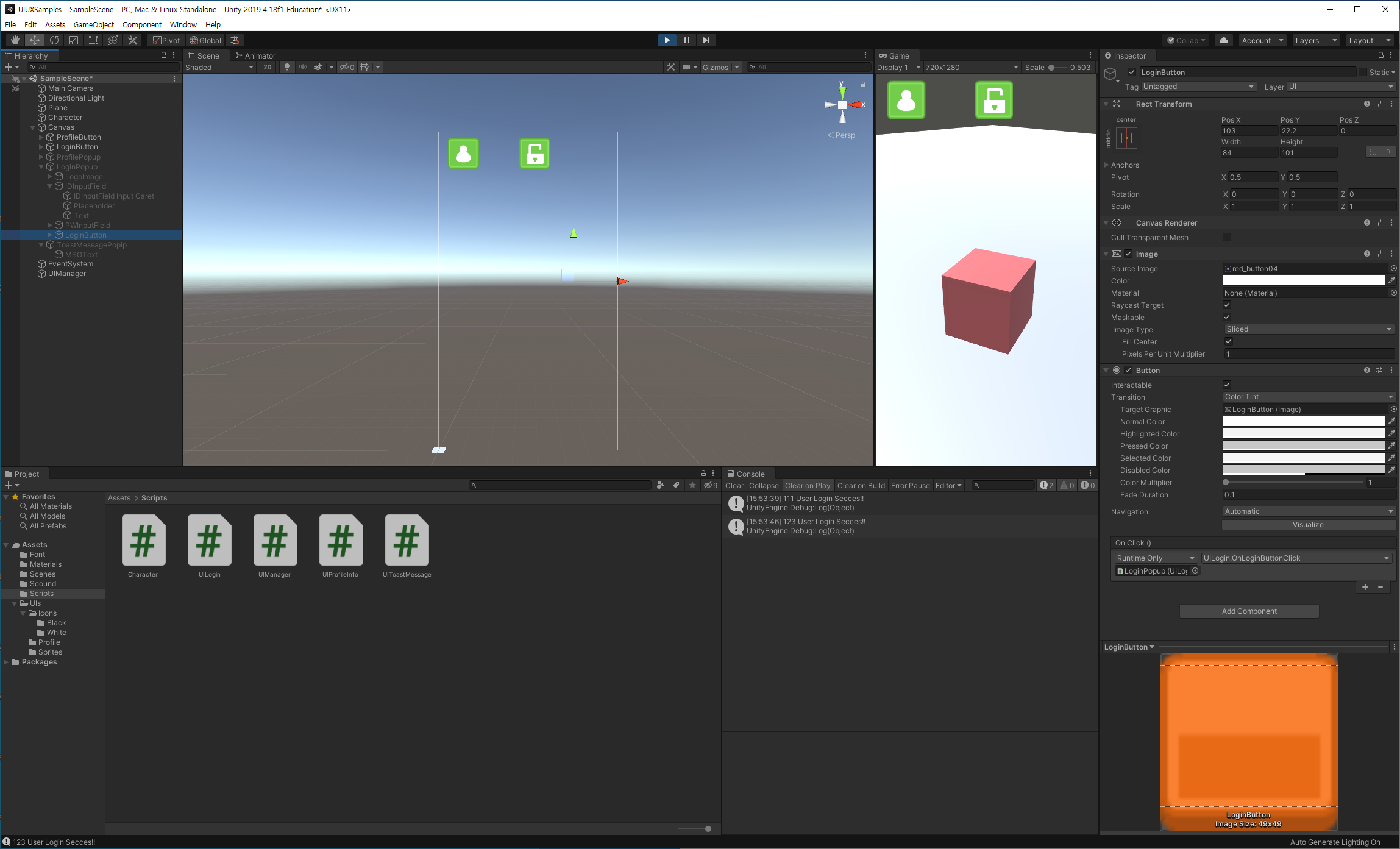1400x849 pixels.
Task: Select the Rect Transform tool icon
Action: pyautogui.click(x=93, y=40)
